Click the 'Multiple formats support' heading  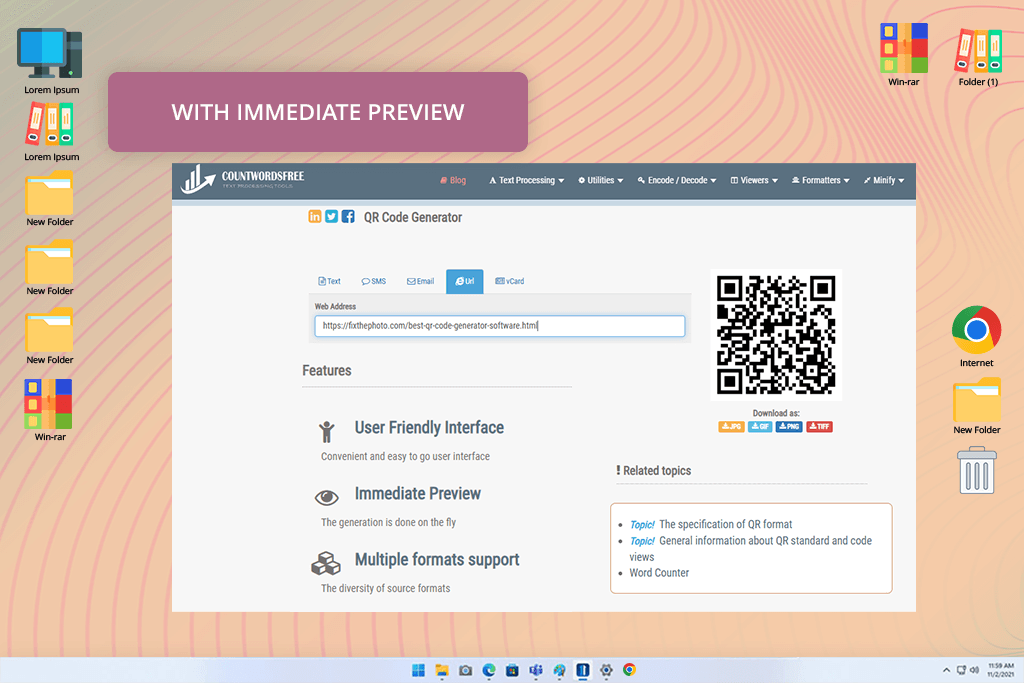coord(437,560)
